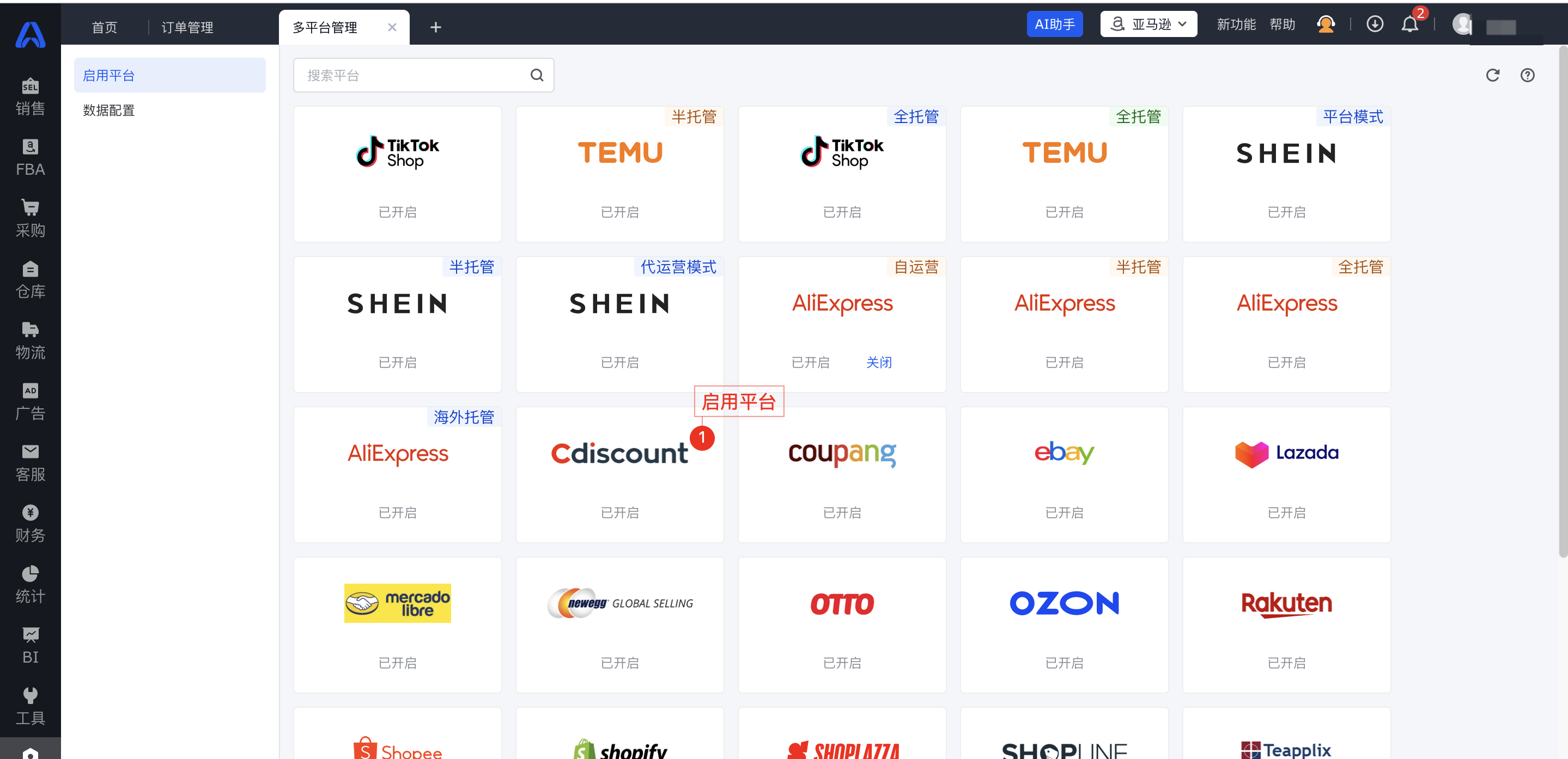
Task: Select the eBay platform card
Action: pyautogui.click(x=1064, y=474)
